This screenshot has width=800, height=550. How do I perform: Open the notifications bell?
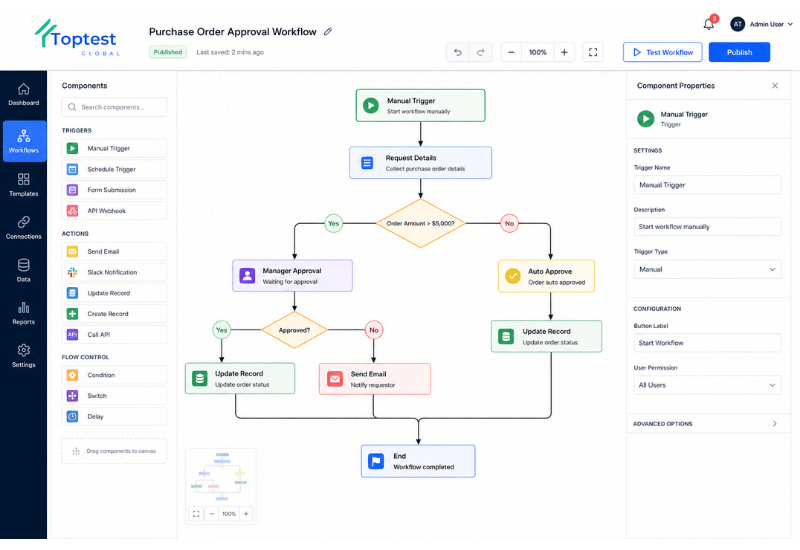[x=709, y=23]
